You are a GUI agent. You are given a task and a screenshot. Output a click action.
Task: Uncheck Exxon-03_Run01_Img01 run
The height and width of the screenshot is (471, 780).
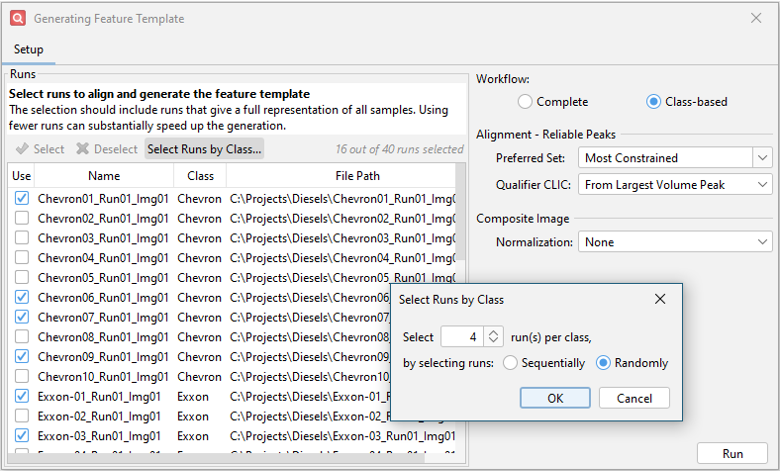pos(21,436)
